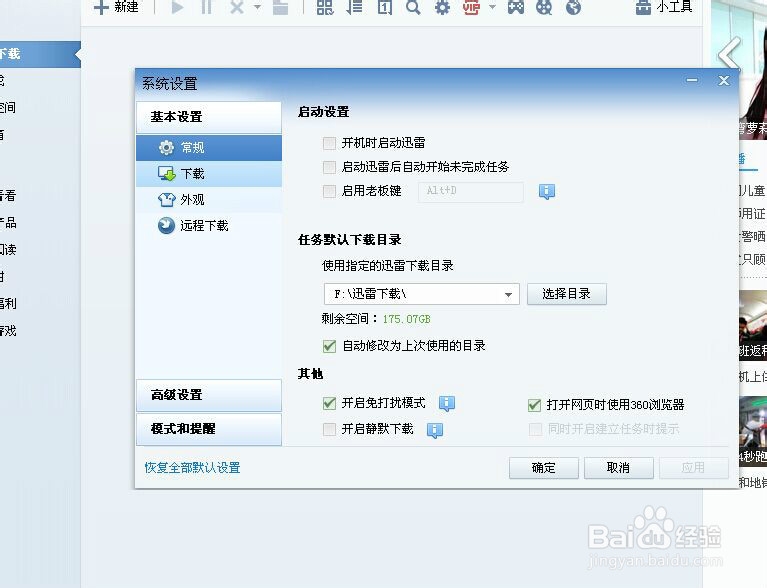
Task: Close the 系统设置 dialog
Action: [x=724, y=80]
